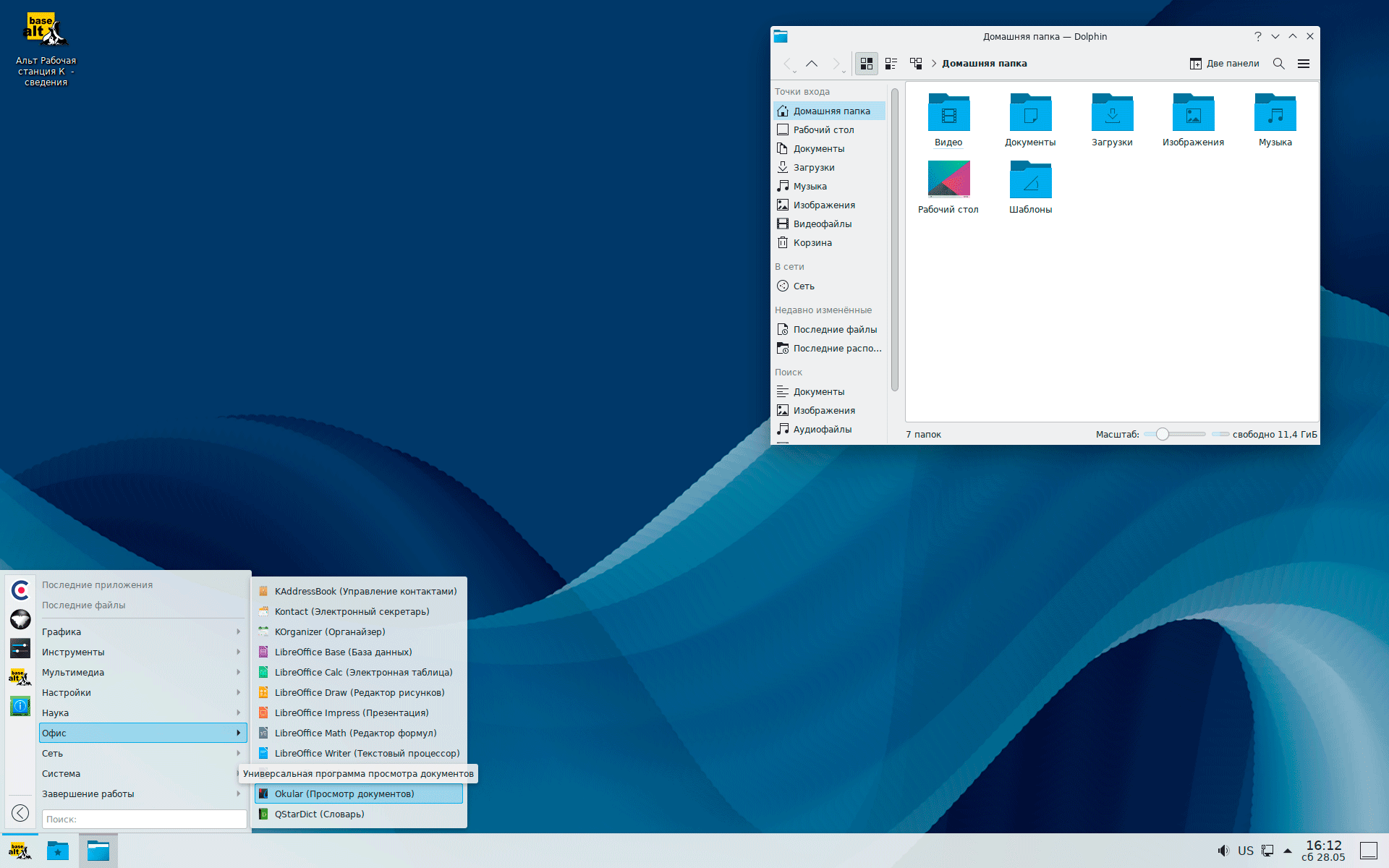Show hidden system tray icons arrow
Image resolution: width=1389 pixels, height=868 pixels.
1288,851
